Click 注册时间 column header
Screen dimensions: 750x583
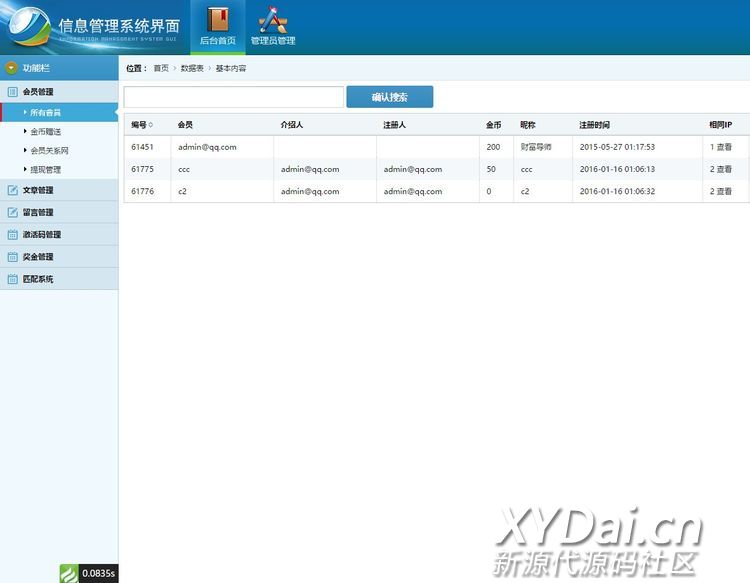pos(595,125)
